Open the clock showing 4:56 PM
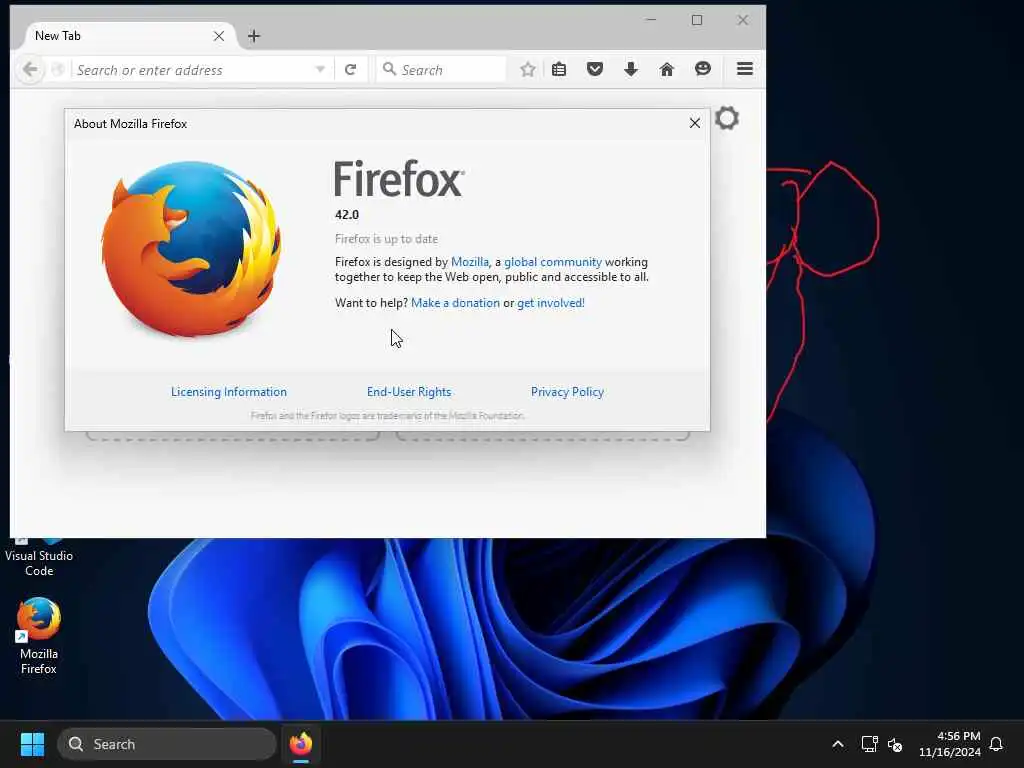The height and width of the screenshot is (768, 1024). [x=950, y=744]
